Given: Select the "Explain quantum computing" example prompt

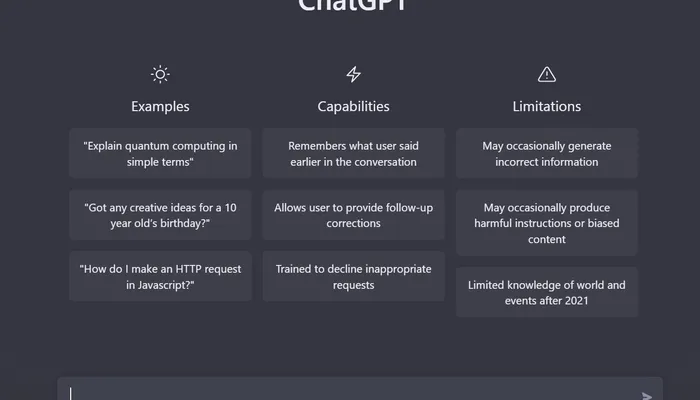Looking at the screenshot, I should (160, 153).
